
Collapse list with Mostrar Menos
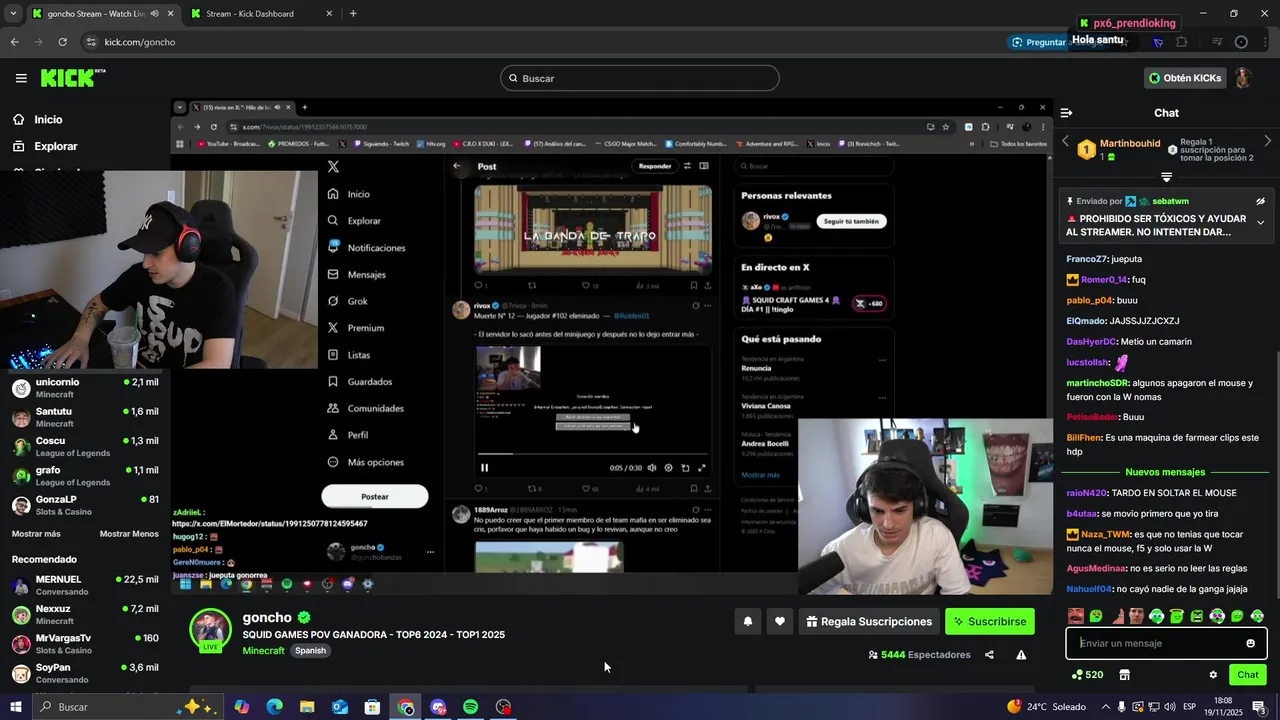[129, 534]
